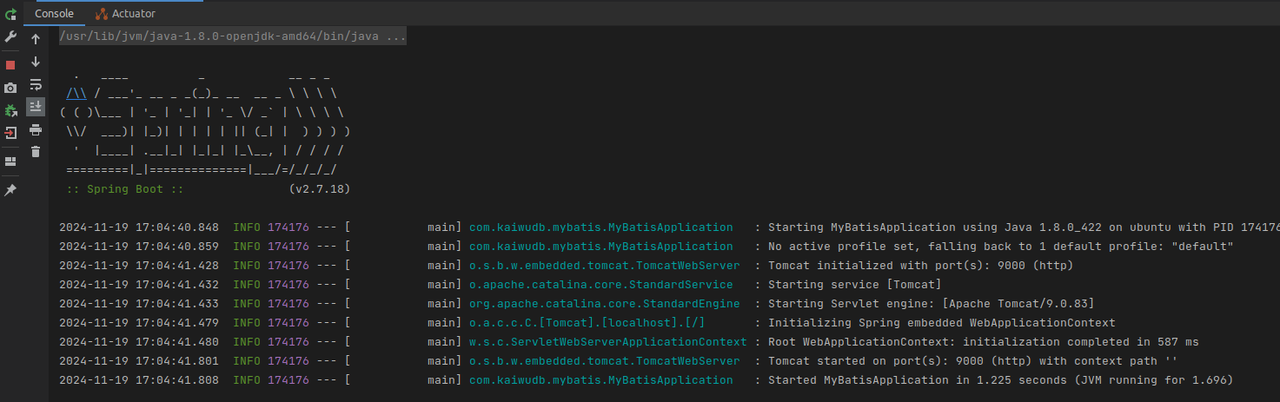Stop the running MyBatisApplication process

(10, 64)
